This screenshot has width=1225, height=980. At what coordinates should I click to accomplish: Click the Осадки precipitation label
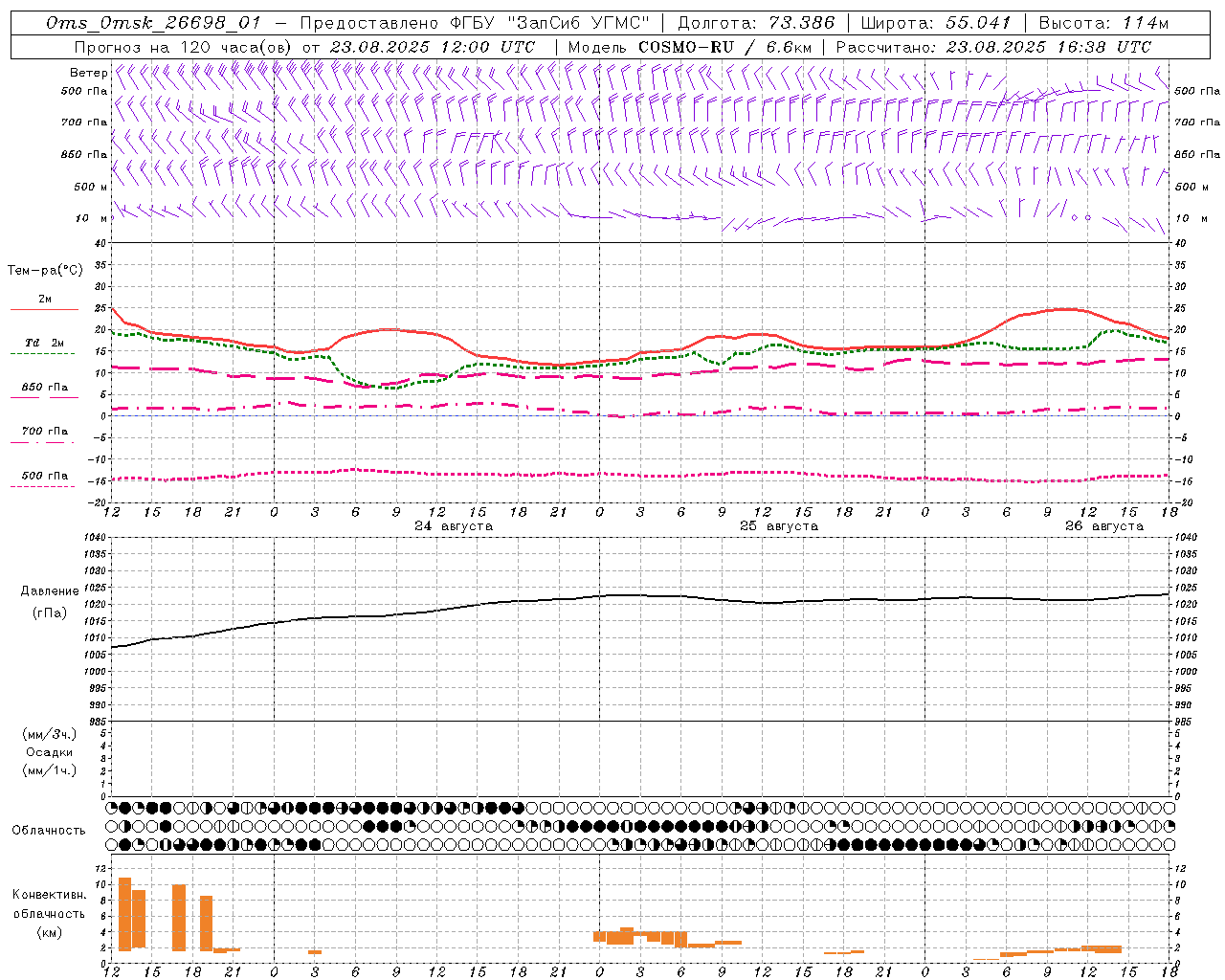coord(50,752)
